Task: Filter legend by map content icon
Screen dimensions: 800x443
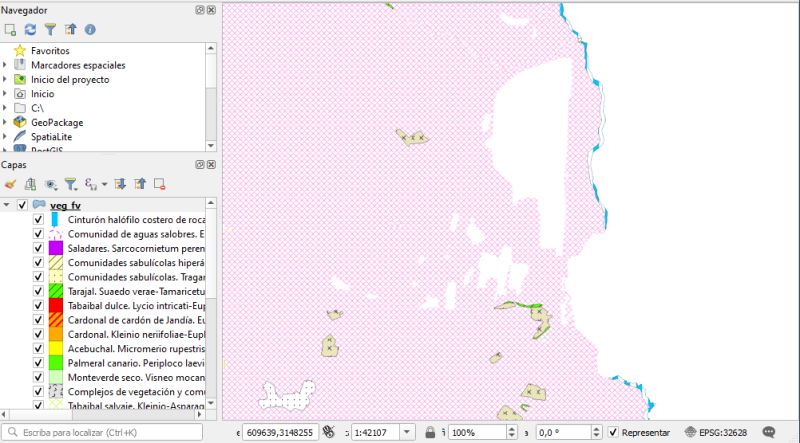Action: pyautogui.click(x=70, y=184)
